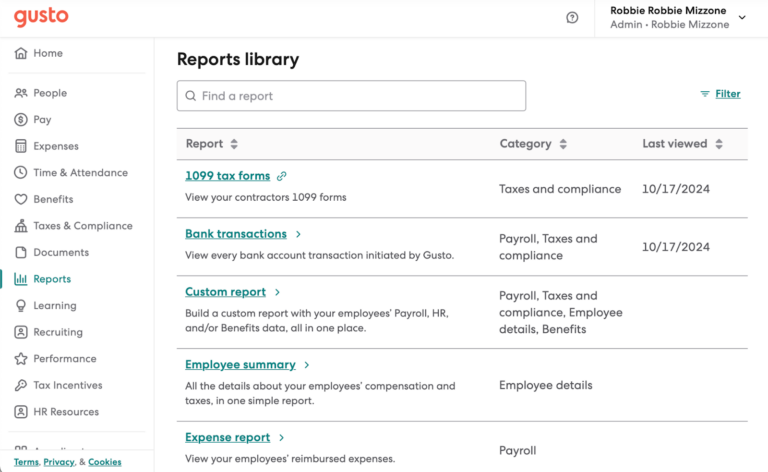This screenshot has width=768, height=472.
Task: Expand the account dropdown chevron
Action: pos(742,18)
